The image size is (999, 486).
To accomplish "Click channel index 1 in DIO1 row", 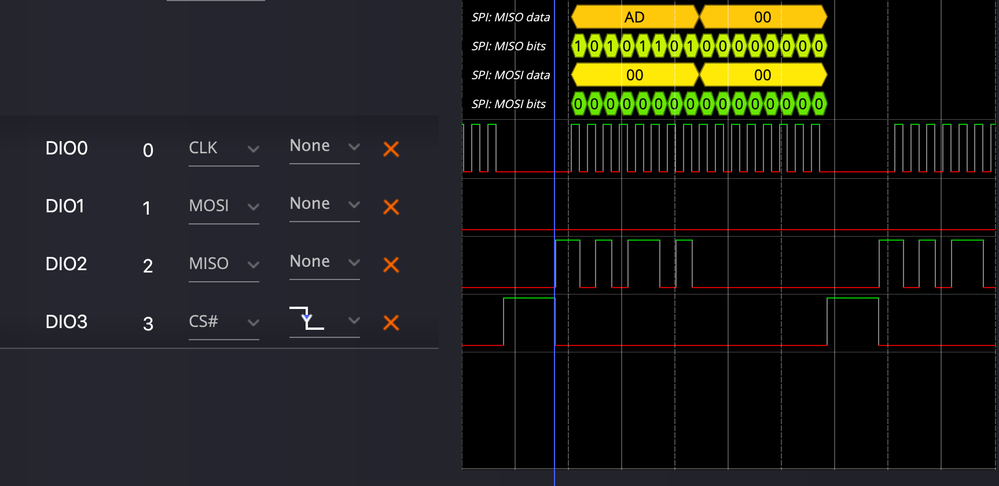I will [147, 209].
